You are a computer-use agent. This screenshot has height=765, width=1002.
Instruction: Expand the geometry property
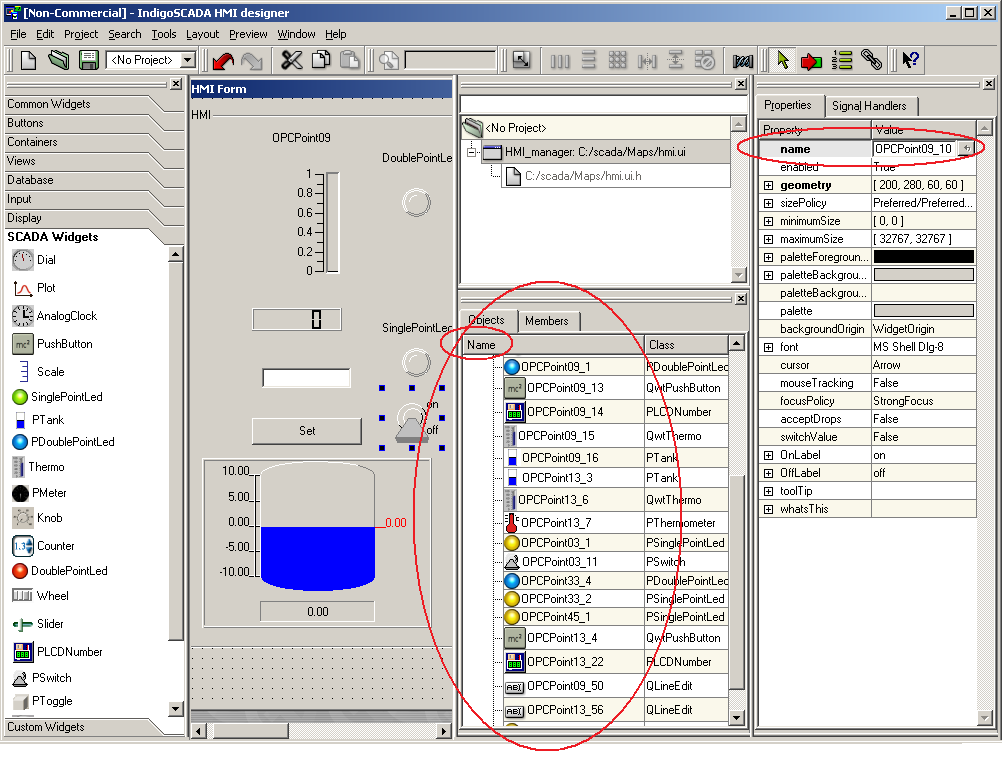coord(768,185)
